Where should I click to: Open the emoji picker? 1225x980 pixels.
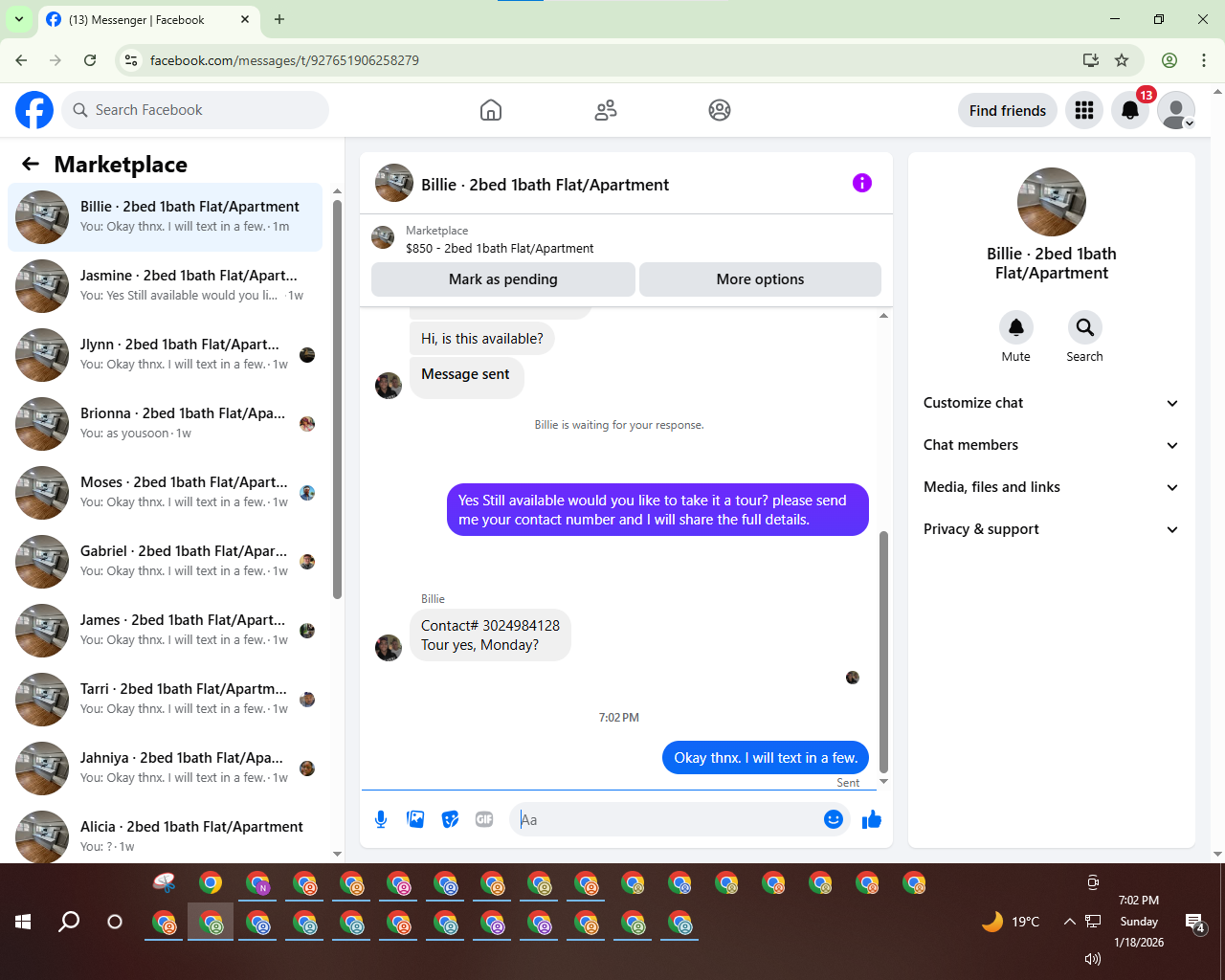[834, 819]
